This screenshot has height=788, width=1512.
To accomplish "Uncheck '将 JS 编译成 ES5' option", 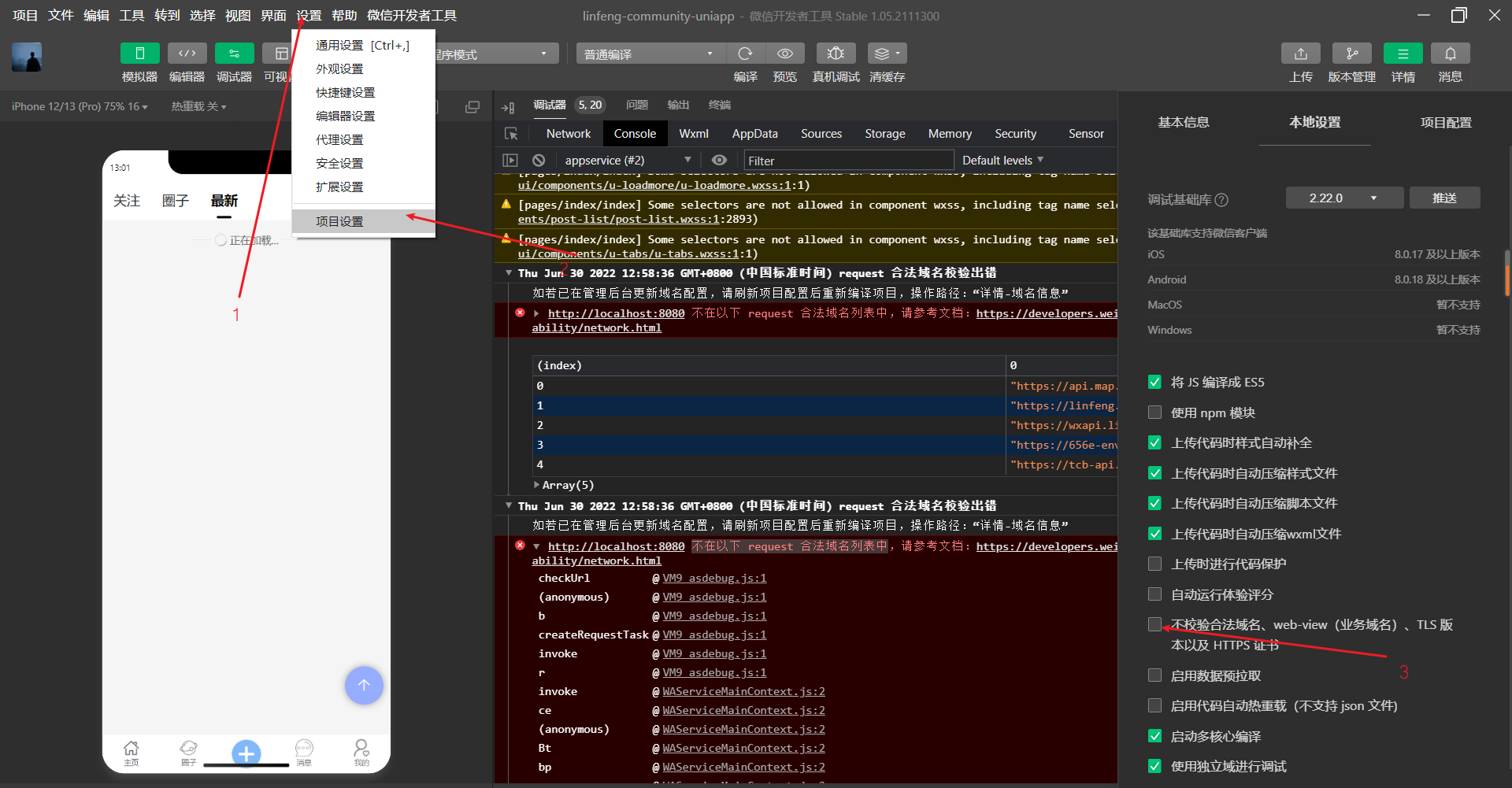I will [x=1154, y=383].
